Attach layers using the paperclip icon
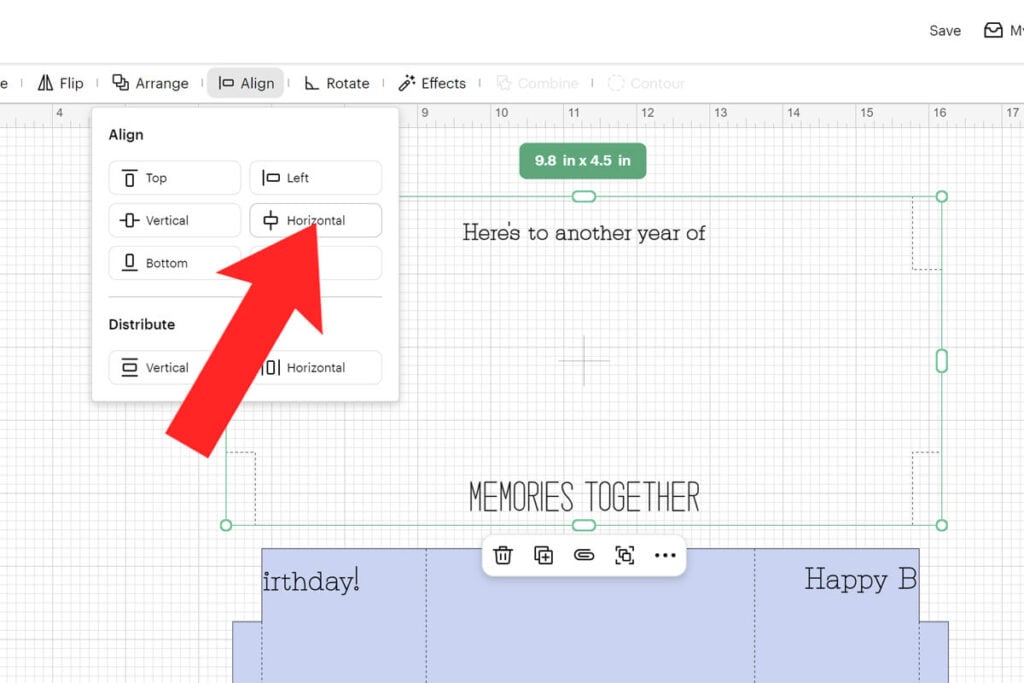This screenshot has height=683, width=1024. [584, 555]
